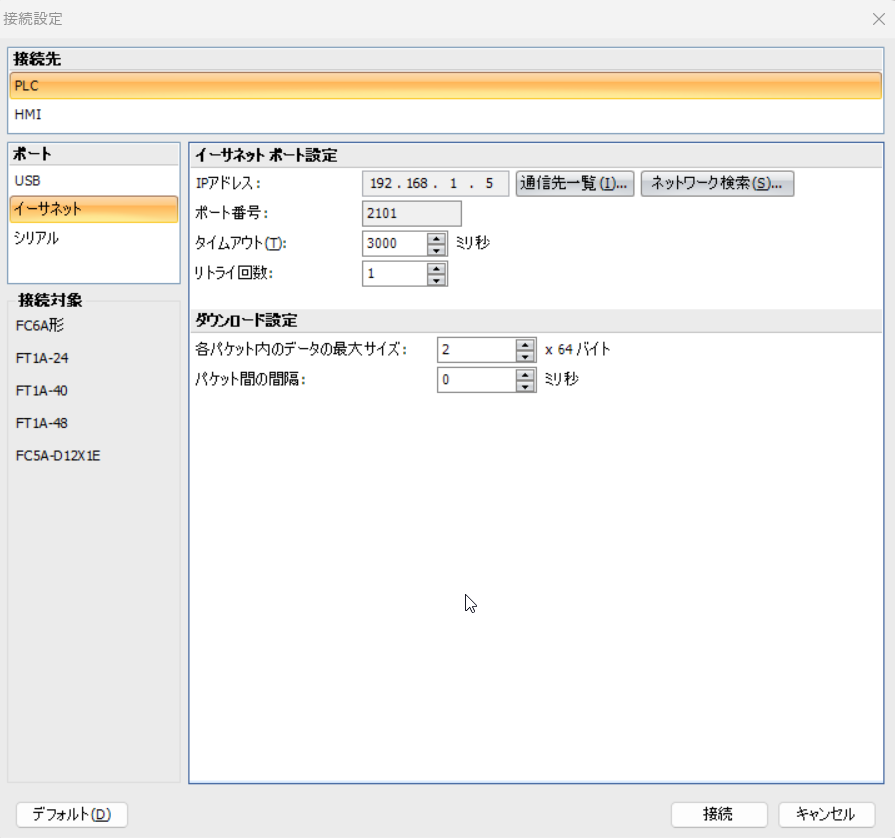Decrease the packet interval with down arrow

pyautogui.click(x=525, y=386)
